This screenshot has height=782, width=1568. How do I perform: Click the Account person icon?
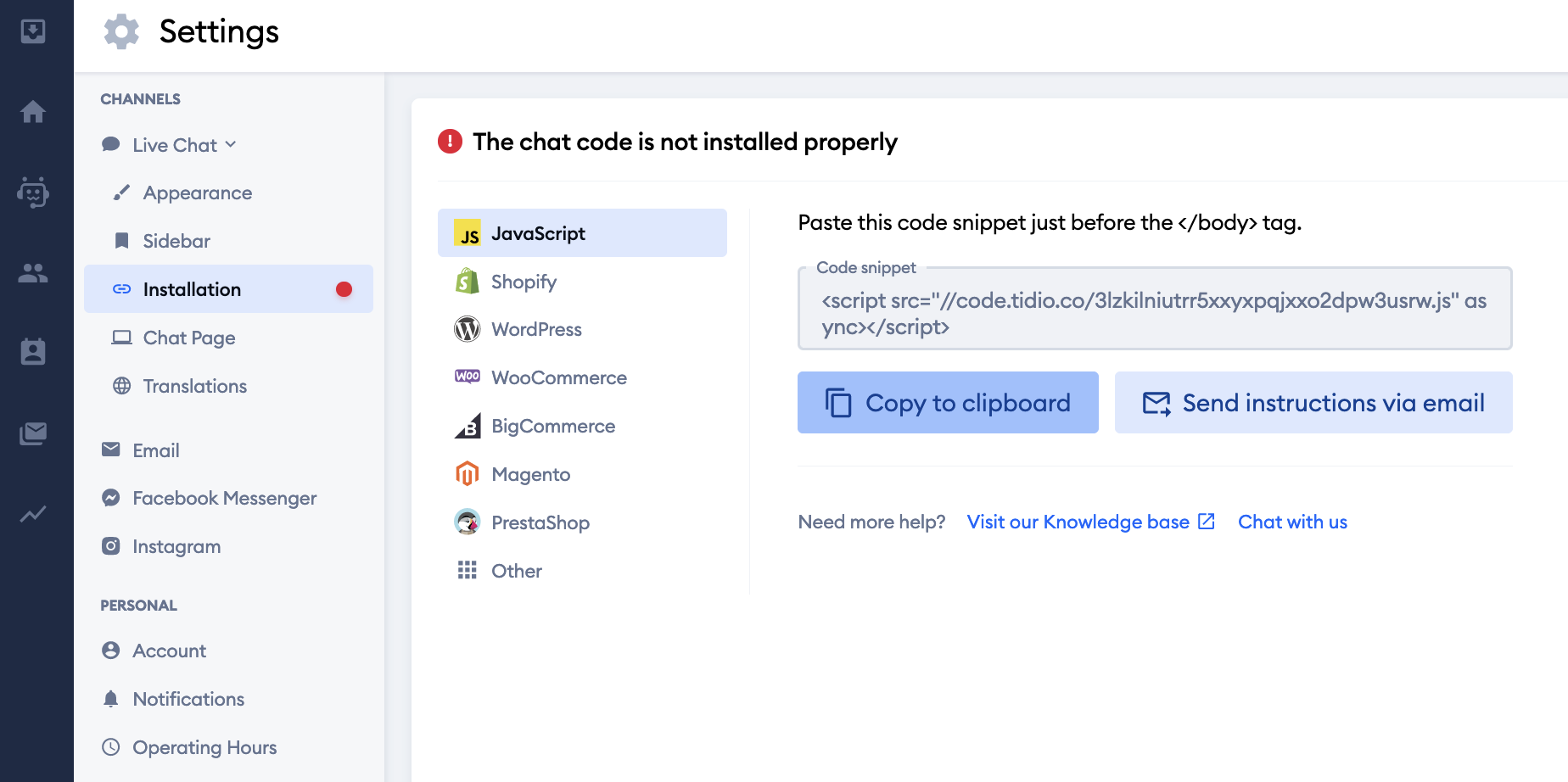(110, 651)
